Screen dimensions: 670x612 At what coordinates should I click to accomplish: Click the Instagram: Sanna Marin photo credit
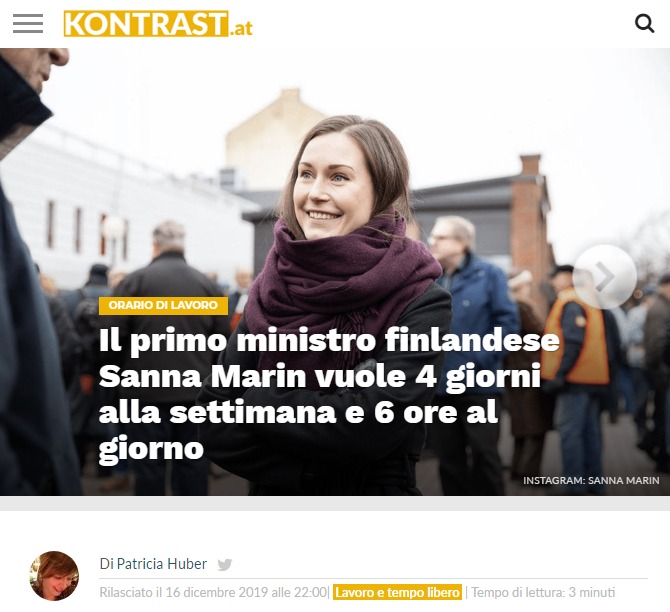[591, 480]
